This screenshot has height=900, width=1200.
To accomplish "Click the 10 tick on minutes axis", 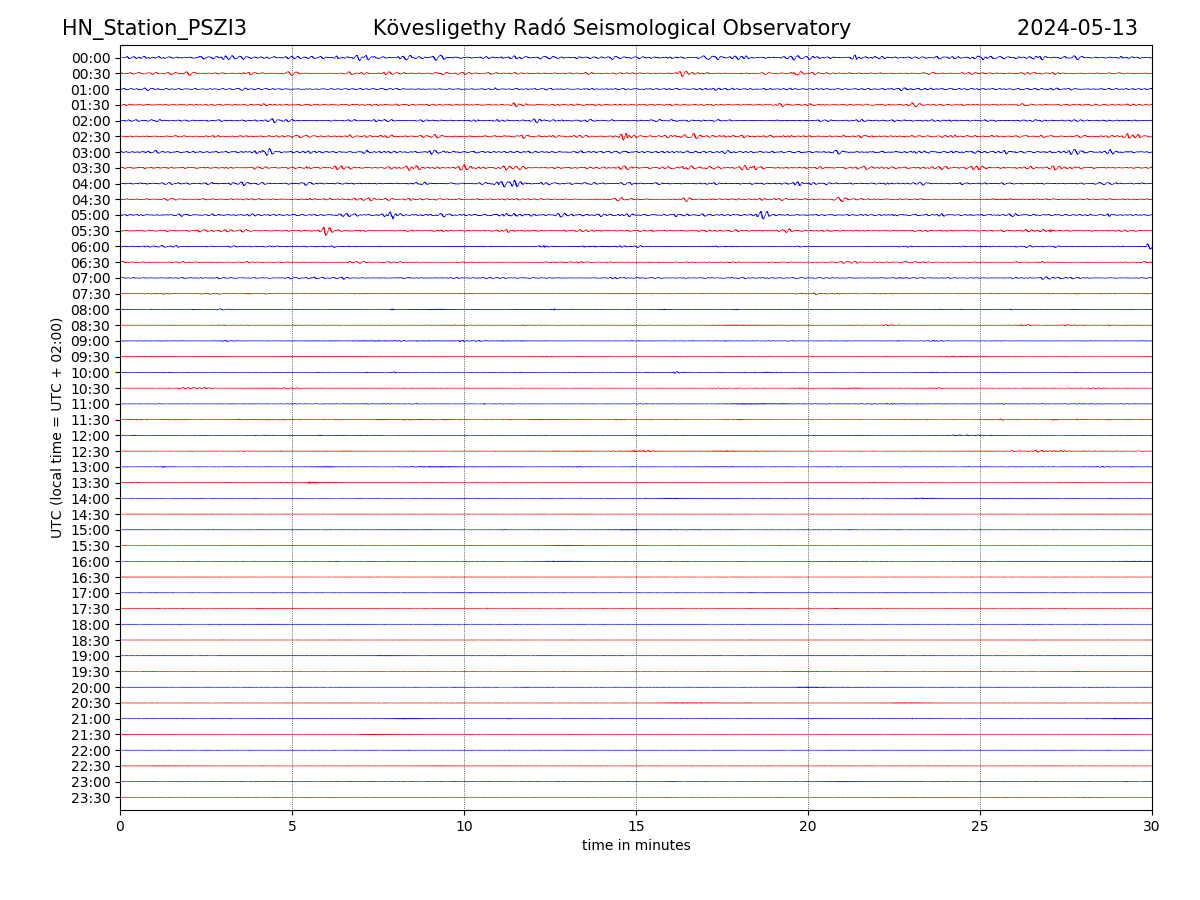I will [x=464, y=827].
